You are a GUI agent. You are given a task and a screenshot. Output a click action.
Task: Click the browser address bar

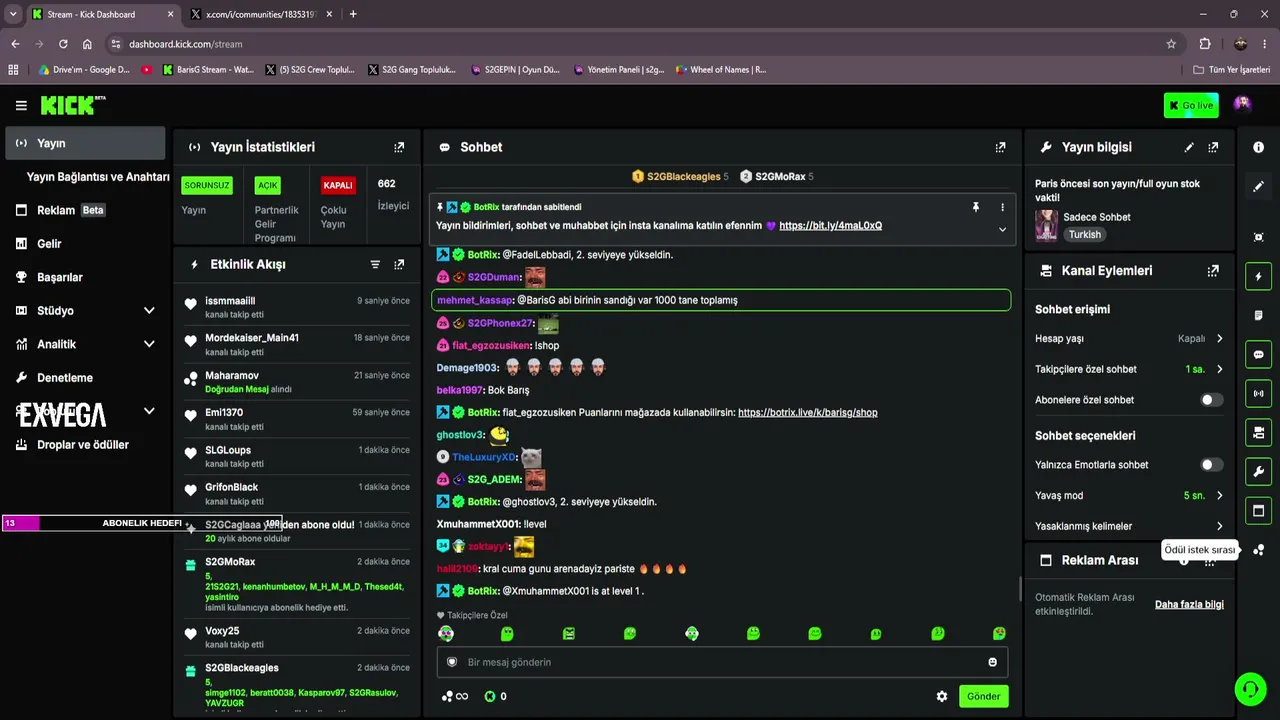pos(640,44)
